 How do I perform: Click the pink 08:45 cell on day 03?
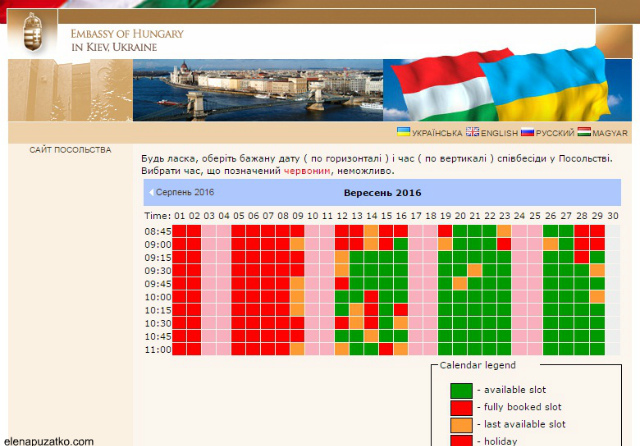tap(209, 231)
